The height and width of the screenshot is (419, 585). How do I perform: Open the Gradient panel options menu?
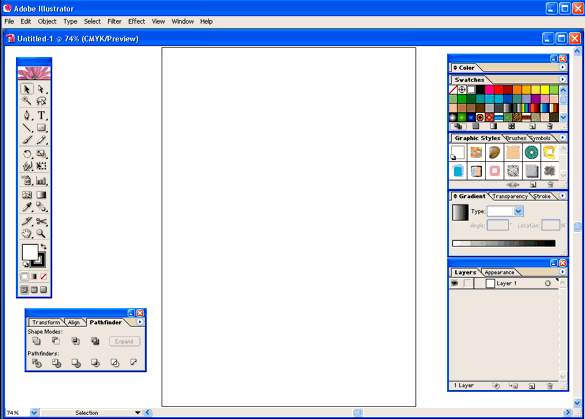[562, 196]
